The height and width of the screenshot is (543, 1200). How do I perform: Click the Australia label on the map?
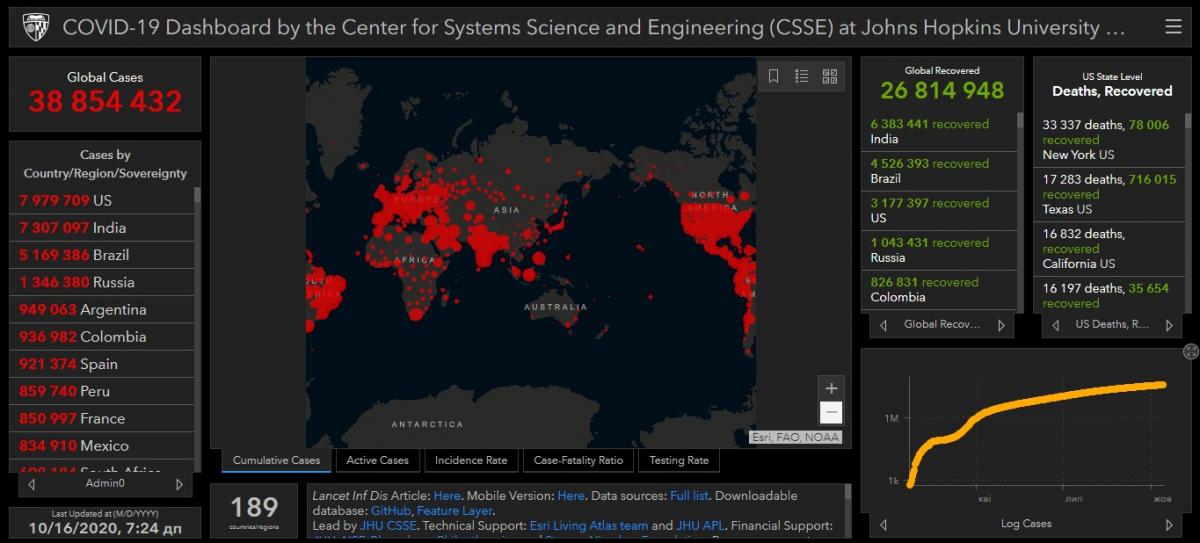[x=556, y=307]
